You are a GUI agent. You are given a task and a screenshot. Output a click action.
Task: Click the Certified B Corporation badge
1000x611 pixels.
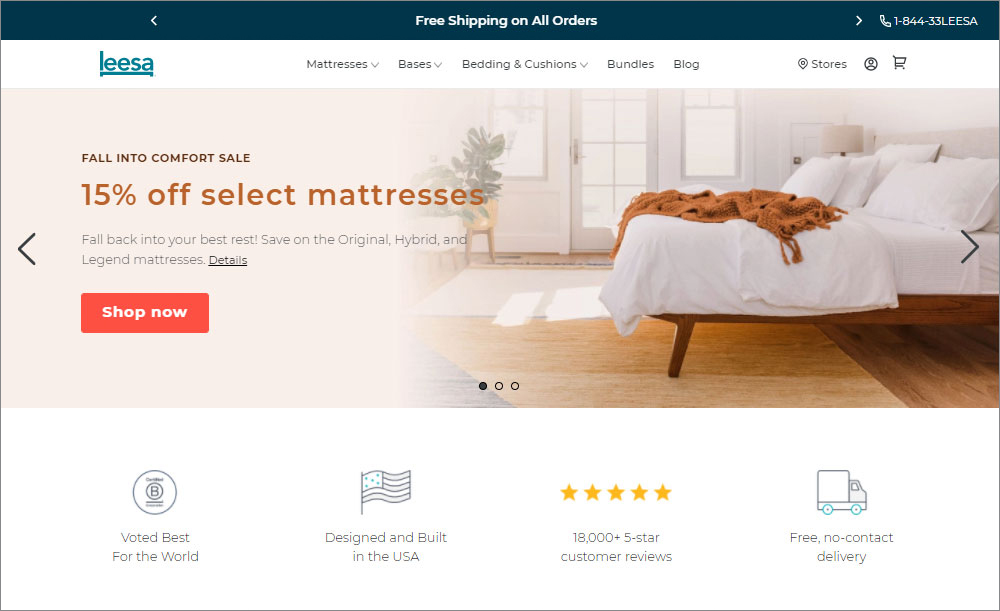[154, 492]
